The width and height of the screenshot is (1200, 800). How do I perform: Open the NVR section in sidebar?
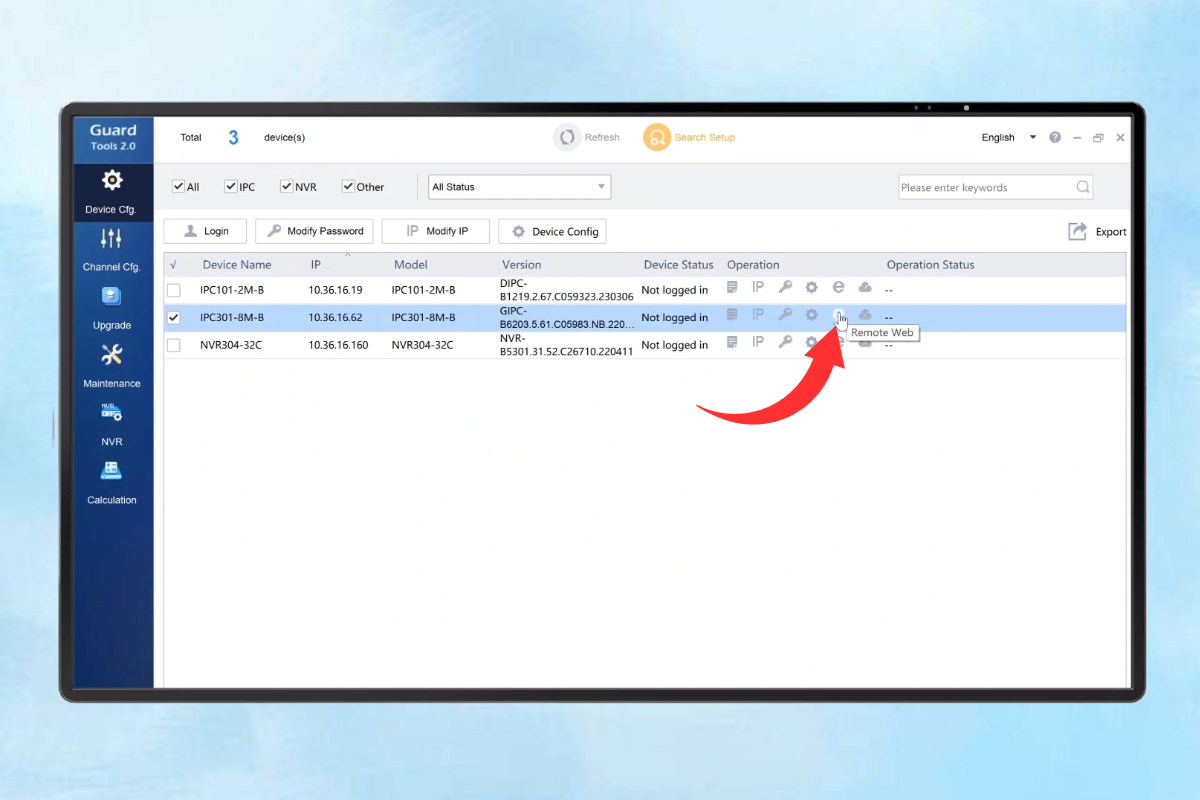(x=112, y=424)
